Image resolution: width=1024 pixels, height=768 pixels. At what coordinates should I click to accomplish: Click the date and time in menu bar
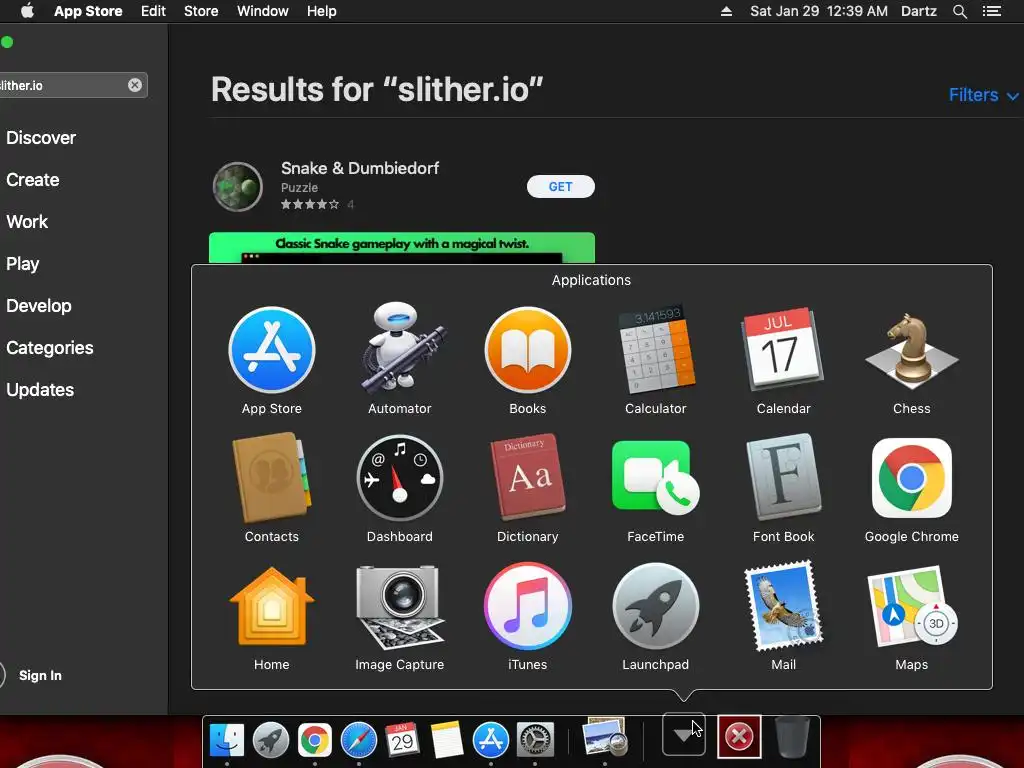coord(819,11)
